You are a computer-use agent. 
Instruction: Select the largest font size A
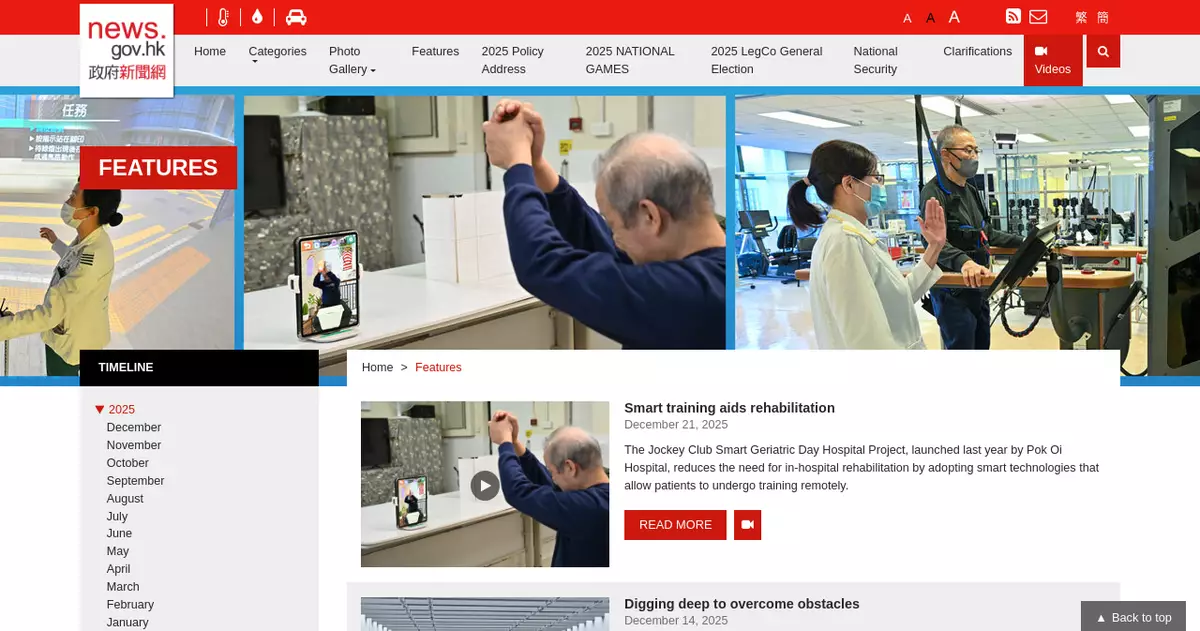click(954, 17)
